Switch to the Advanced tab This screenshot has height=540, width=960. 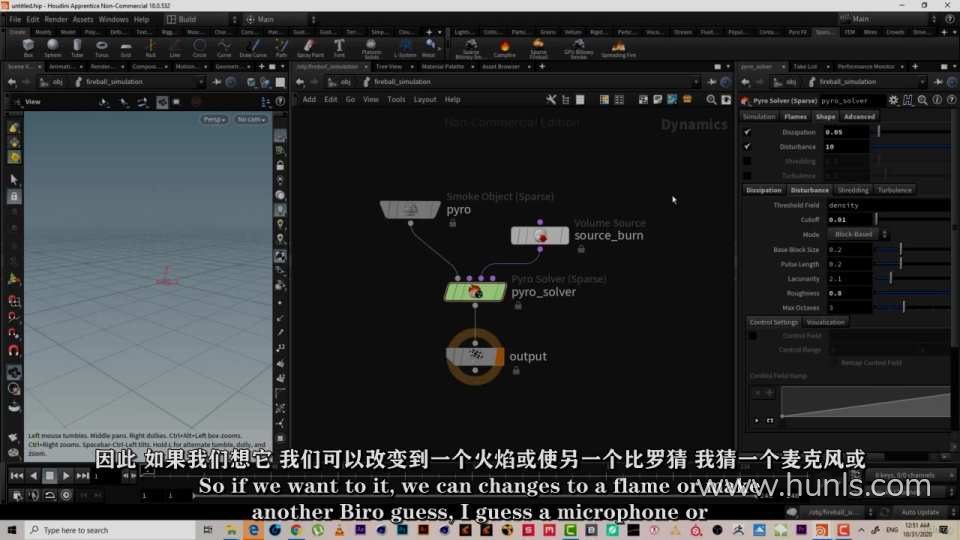tap(859, 116)
